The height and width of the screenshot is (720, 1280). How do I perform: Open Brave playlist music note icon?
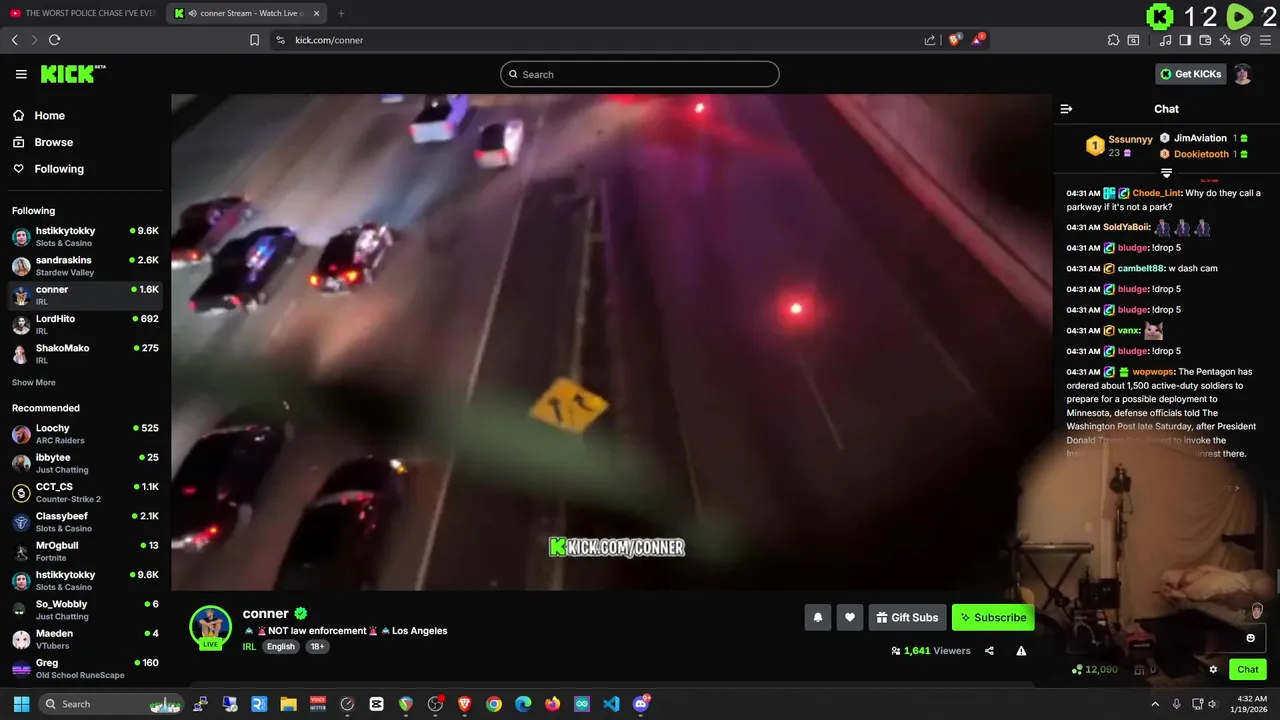point(1165,40)
